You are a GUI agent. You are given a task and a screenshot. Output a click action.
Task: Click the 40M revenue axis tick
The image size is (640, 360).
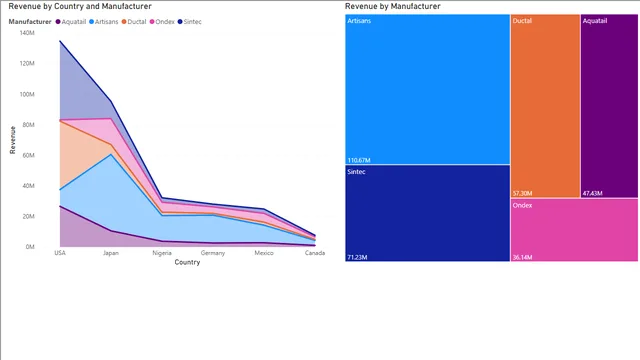[29, 186]
